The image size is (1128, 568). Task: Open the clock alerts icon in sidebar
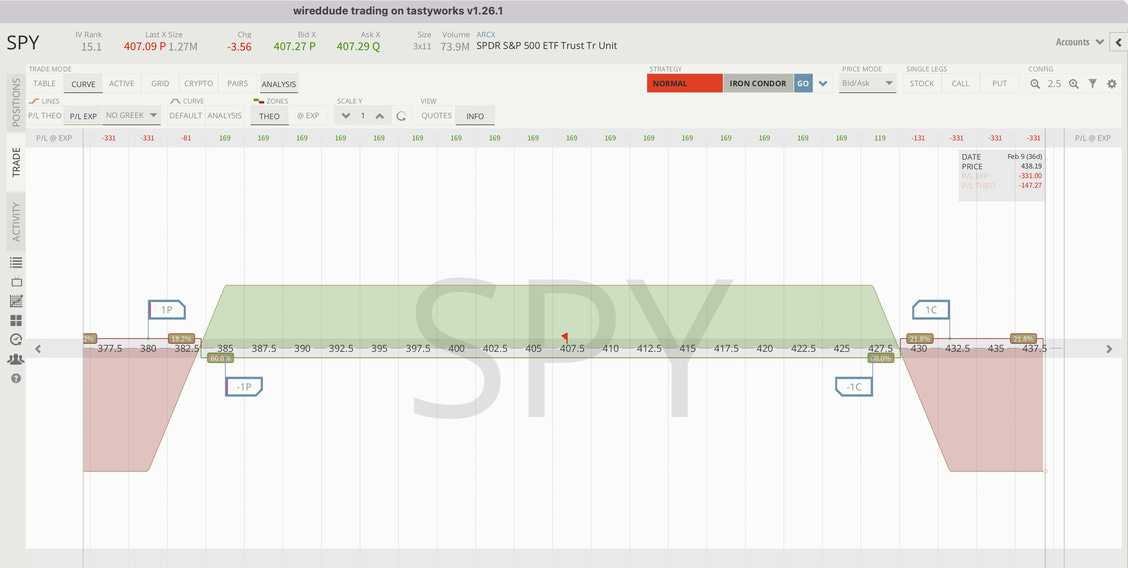(x=16, y=339)
